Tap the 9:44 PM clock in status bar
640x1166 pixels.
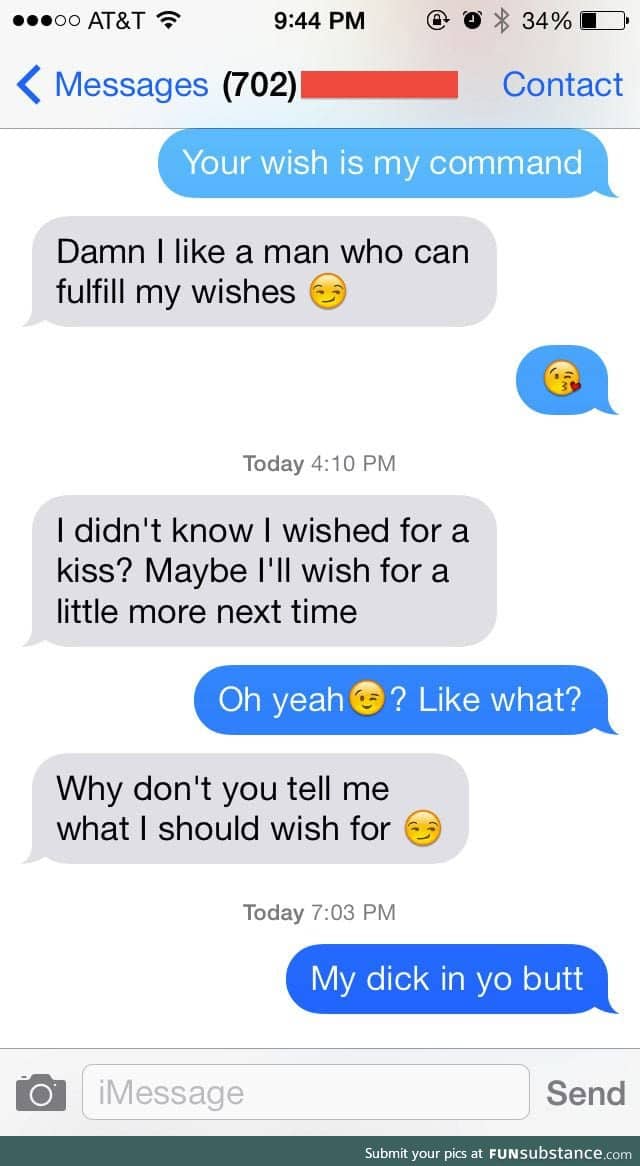320,20
